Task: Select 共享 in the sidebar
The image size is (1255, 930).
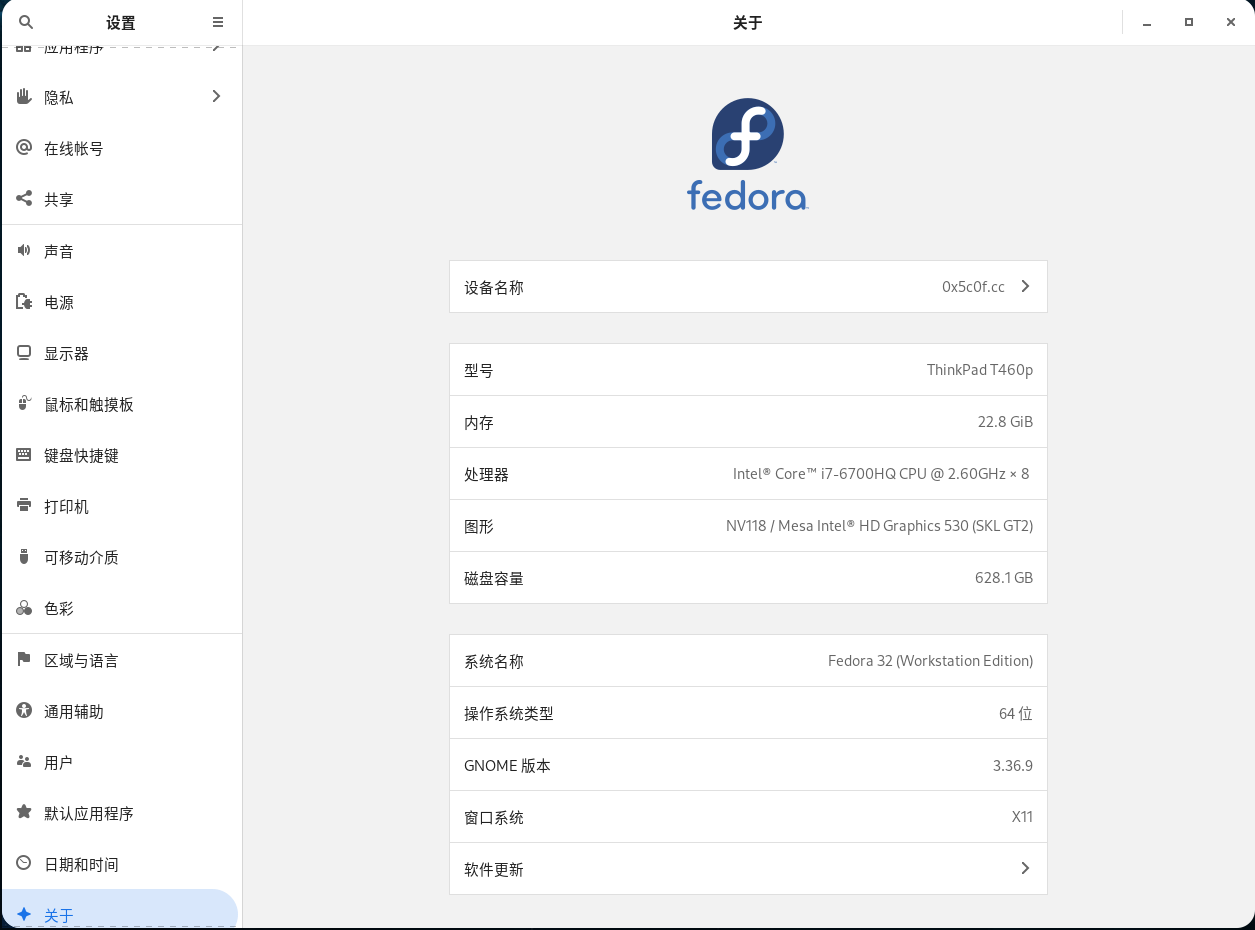Action: pos(121,199)
